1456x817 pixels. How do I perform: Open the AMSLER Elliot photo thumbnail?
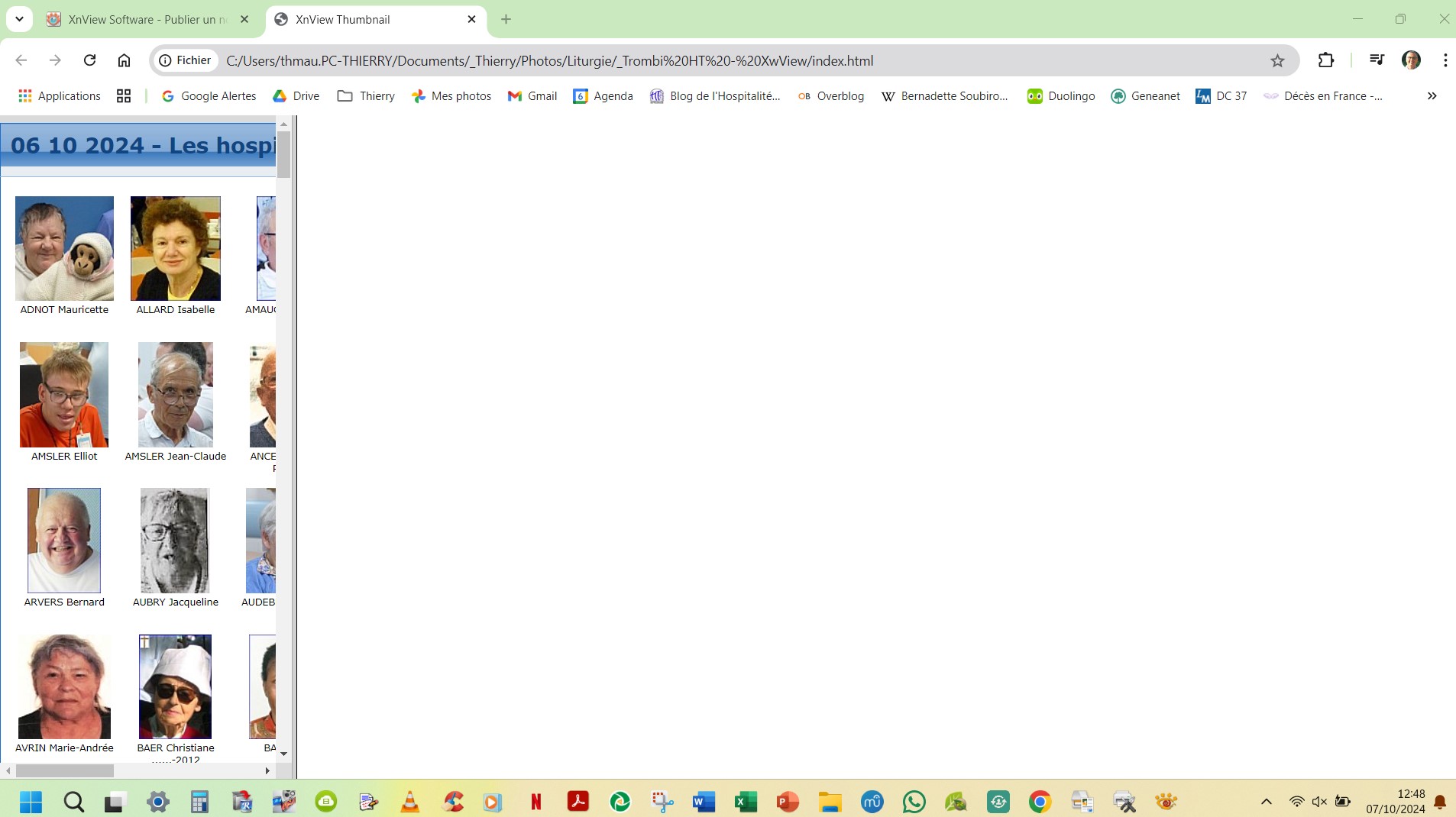64,395
